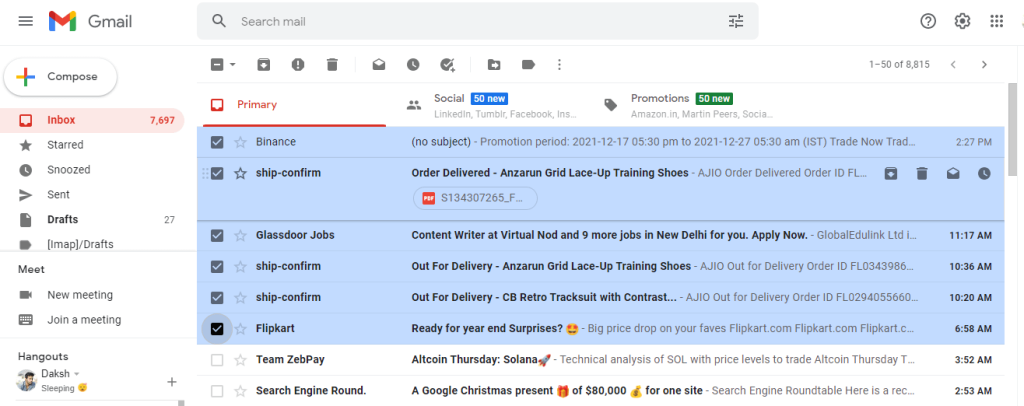Snooze selected emails from toolbar
Viewport: 1024px width, 406px height.
(x=413, y=65)
